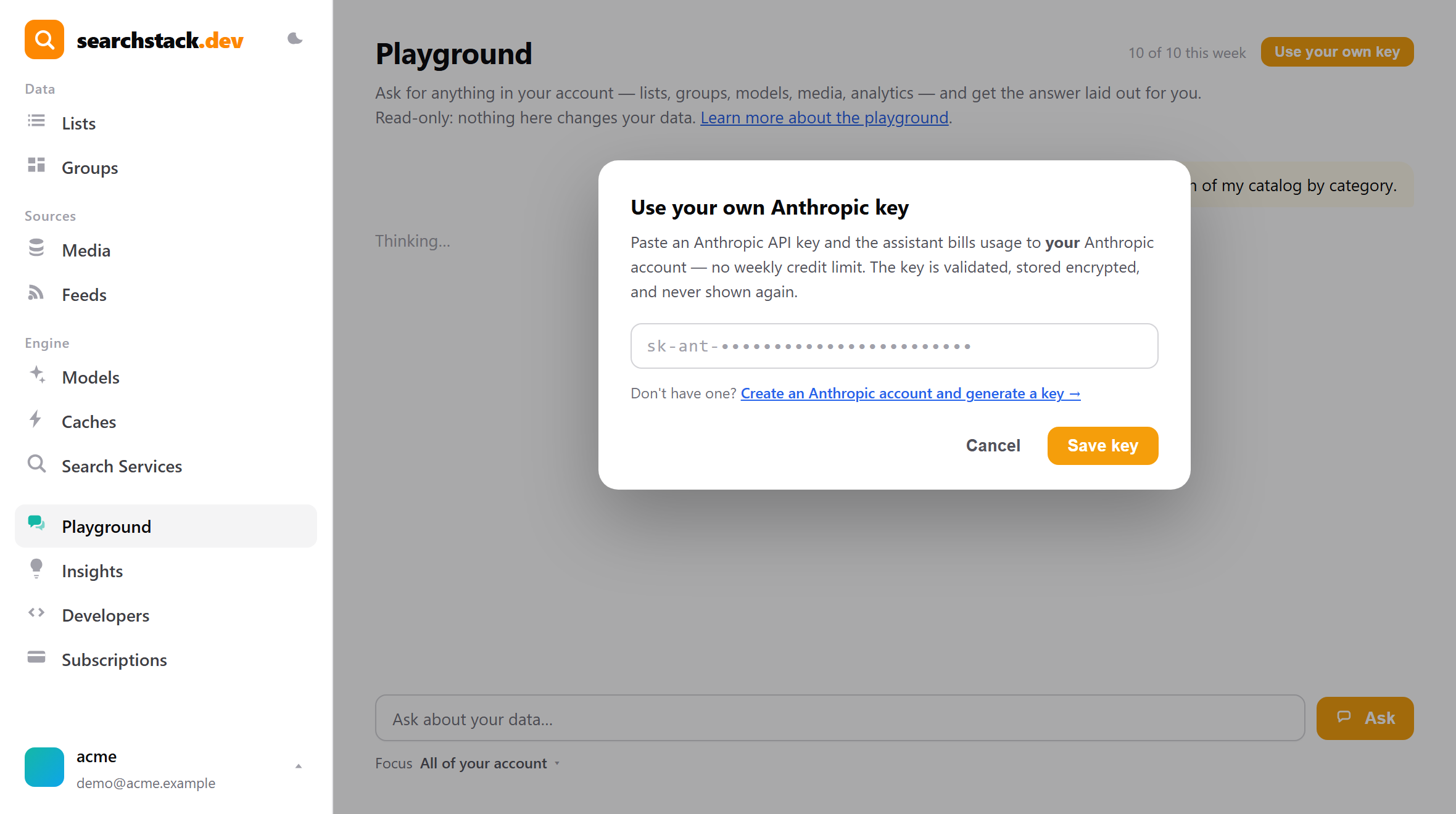Open 'Learn more about the playground' link
The height and width of the screenshot is (814, 1456).
(x=824, y=117)
